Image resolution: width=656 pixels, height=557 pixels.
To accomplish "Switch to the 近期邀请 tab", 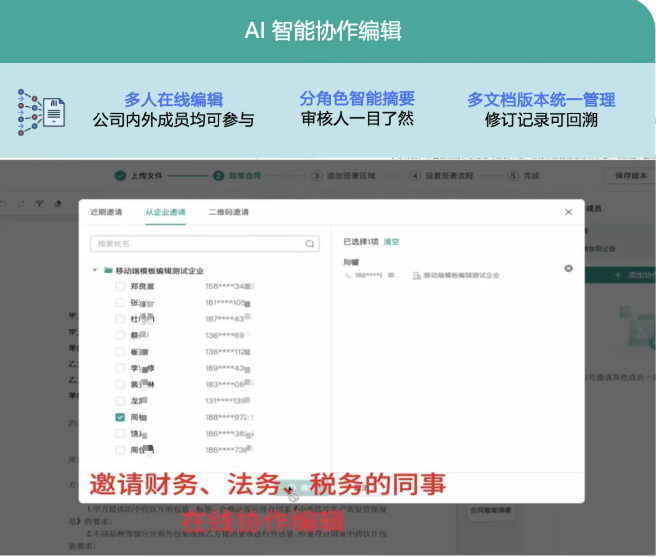I will click(106, 213).
